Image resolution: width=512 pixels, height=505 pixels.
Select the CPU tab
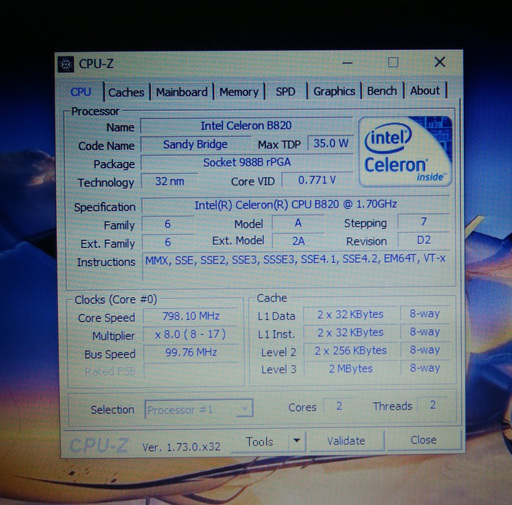(x=81, y=92)
